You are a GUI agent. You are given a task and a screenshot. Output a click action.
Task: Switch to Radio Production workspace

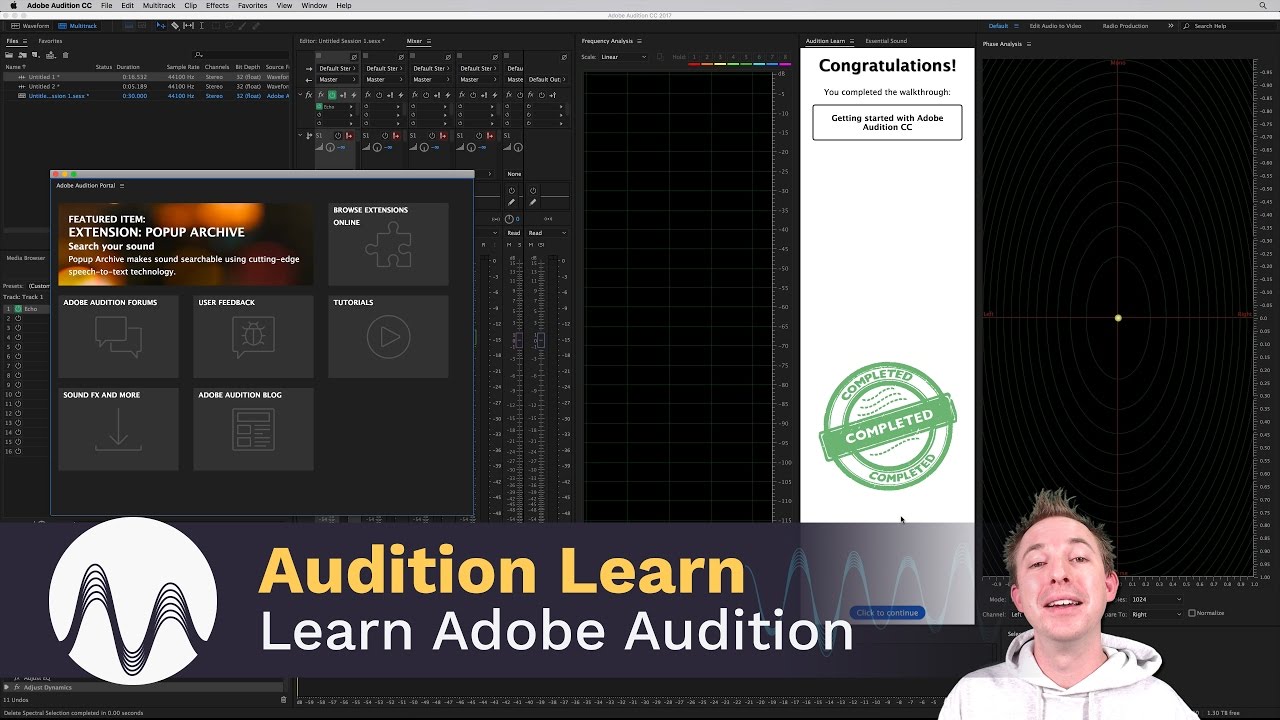1125,26
